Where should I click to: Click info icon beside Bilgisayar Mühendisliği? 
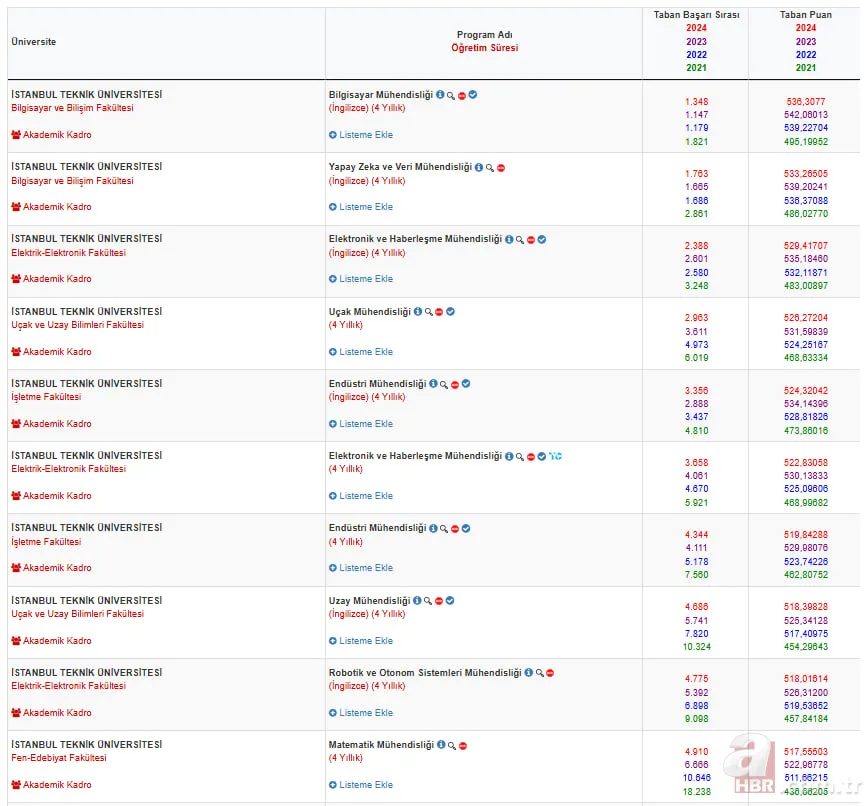(x=439, y=95)
